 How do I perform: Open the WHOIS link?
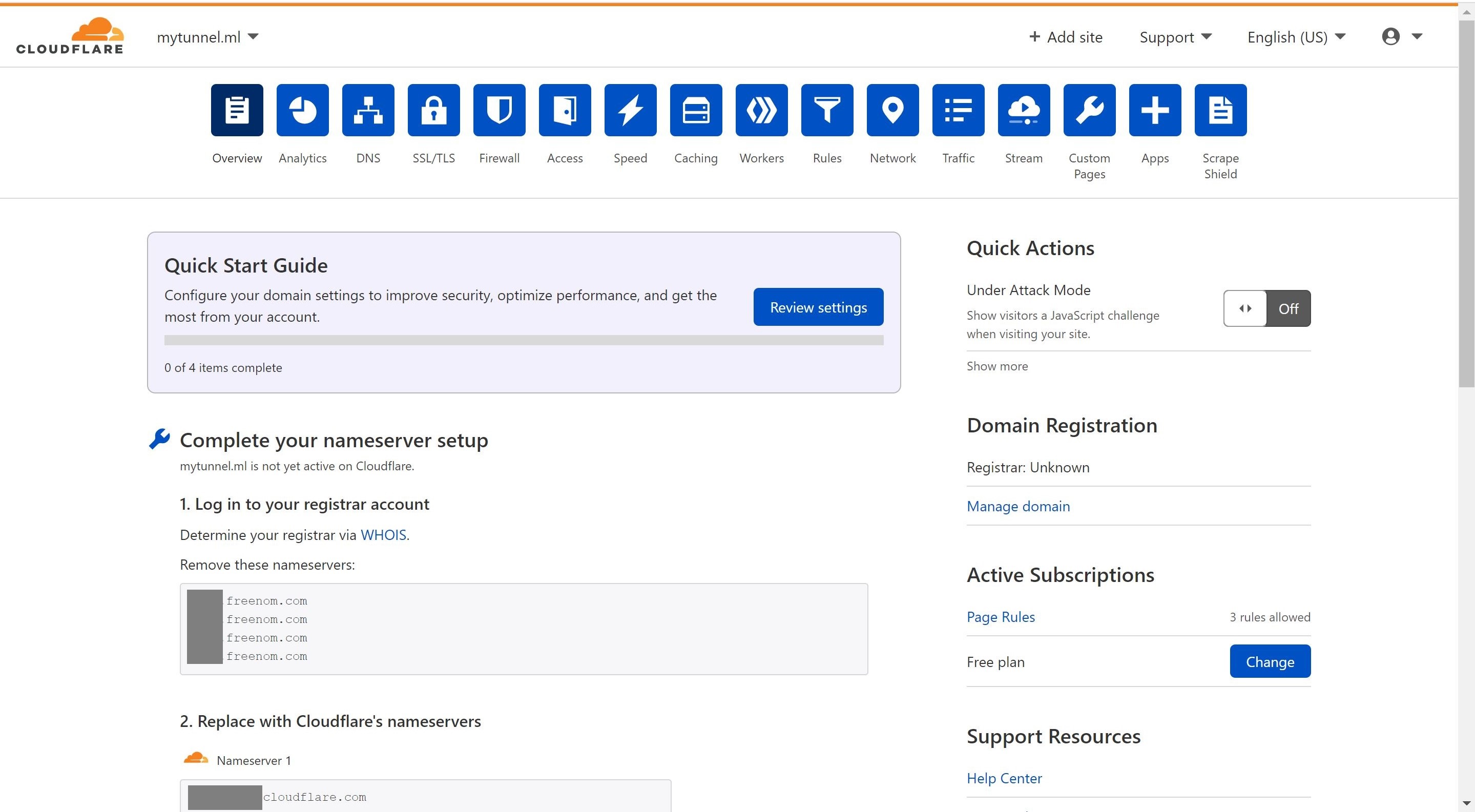coord(384,535)
